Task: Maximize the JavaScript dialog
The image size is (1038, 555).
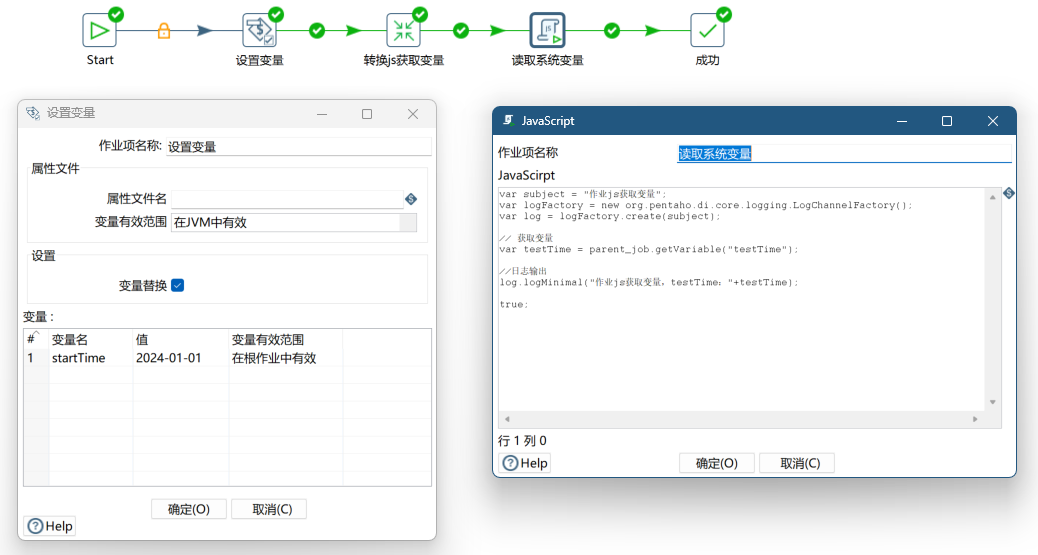Action: click(947, 121)
